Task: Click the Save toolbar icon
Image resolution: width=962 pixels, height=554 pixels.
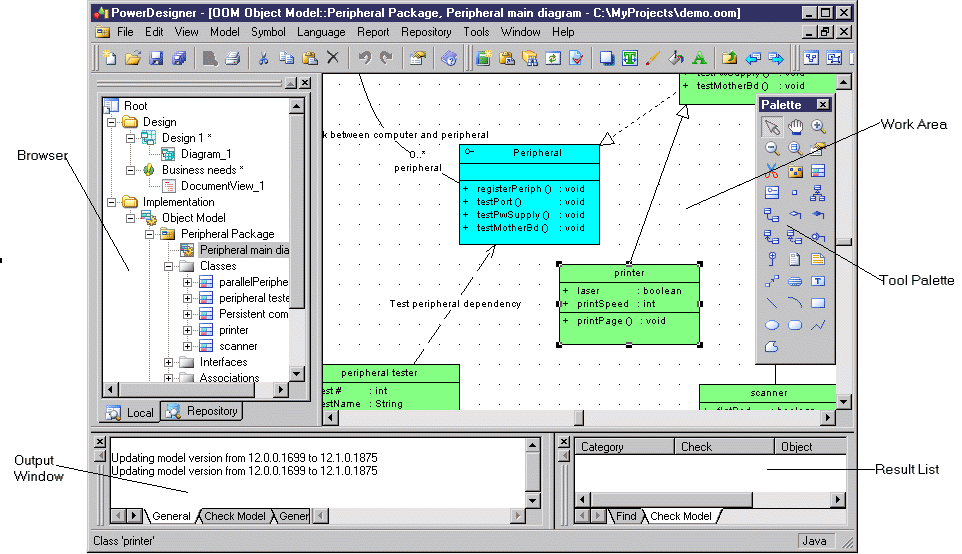Action: [x=156, y=58]
